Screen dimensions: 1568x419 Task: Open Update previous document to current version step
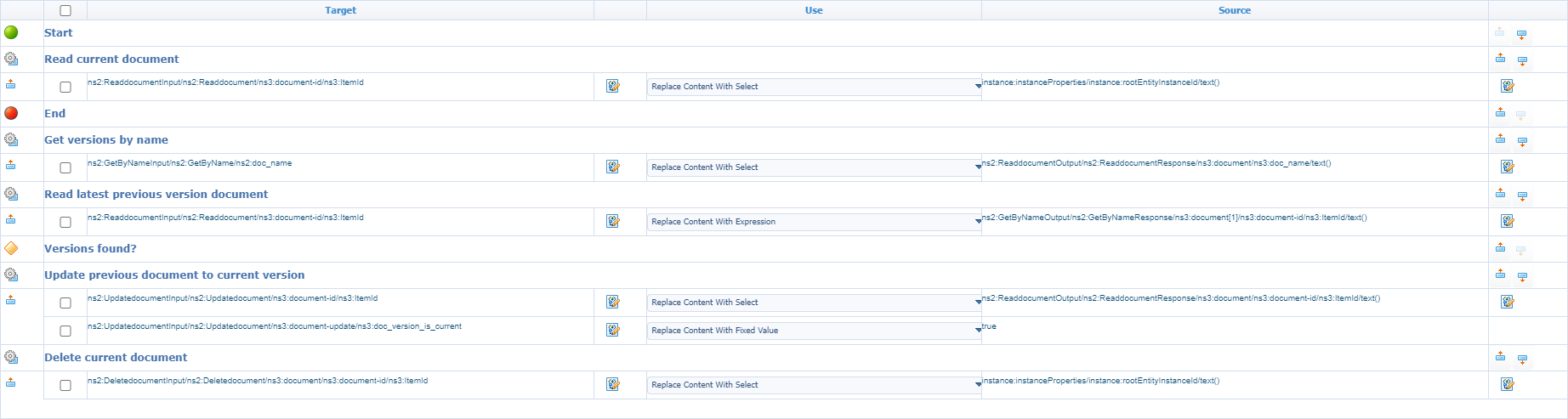point(174,275)
